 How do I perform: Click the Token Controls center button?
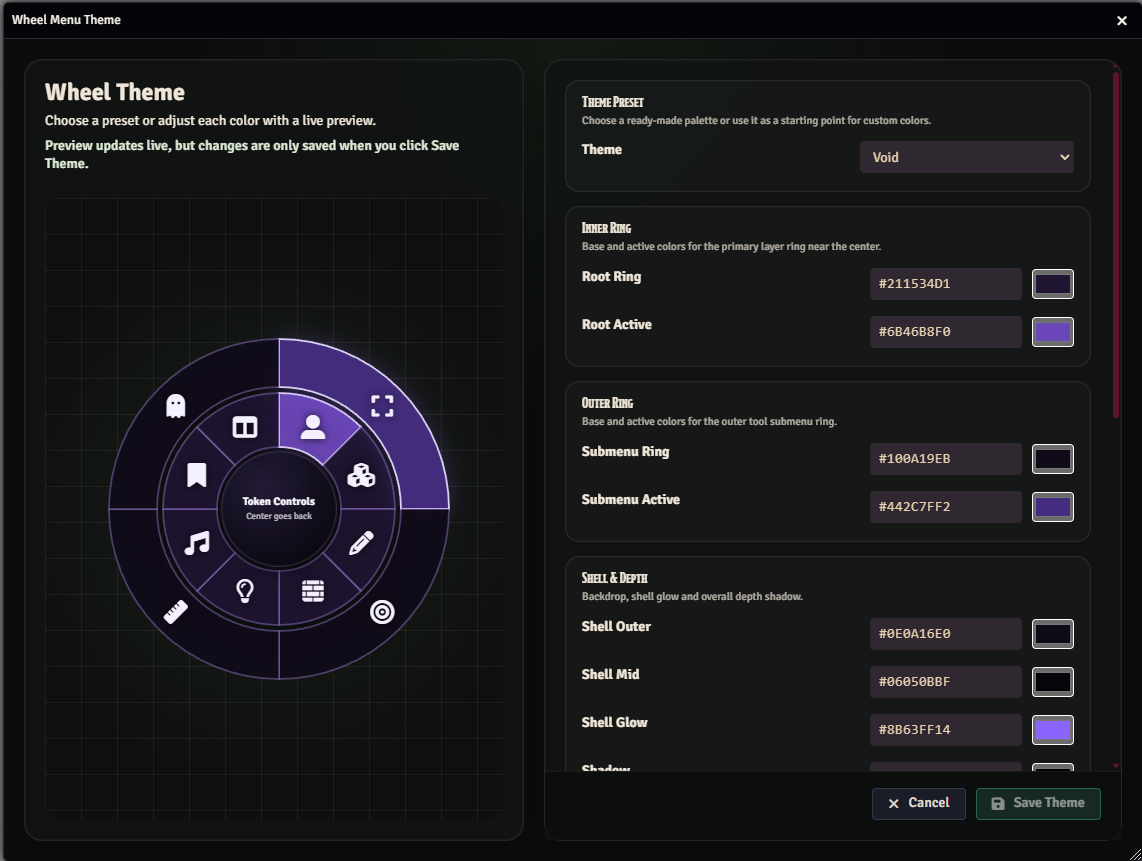[279, 508]
